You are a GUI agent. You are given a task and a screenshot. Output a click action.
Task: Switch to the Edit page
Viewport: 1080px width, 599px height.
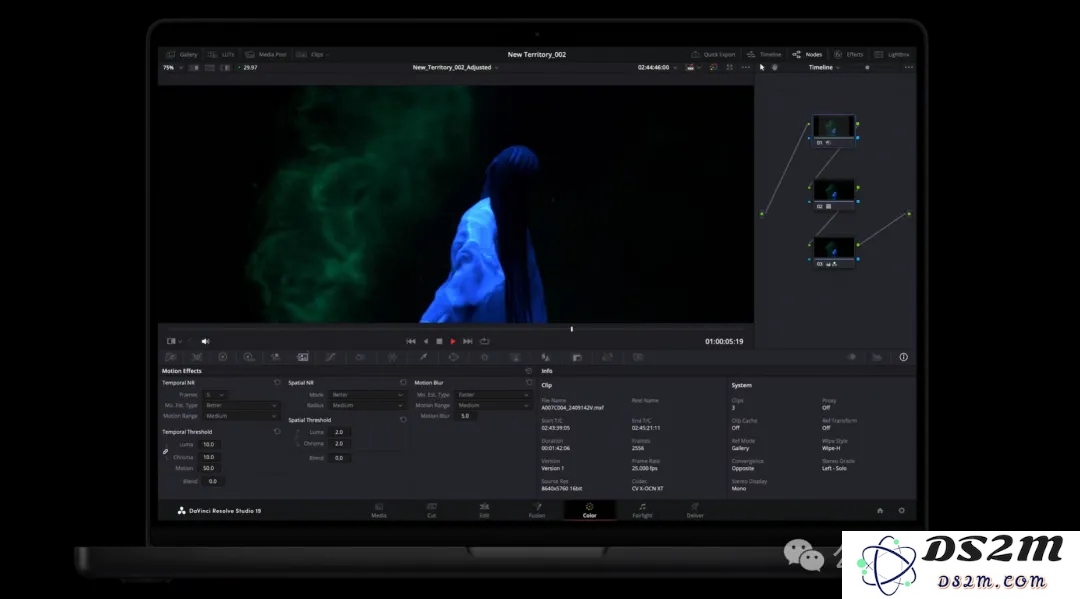484,510
